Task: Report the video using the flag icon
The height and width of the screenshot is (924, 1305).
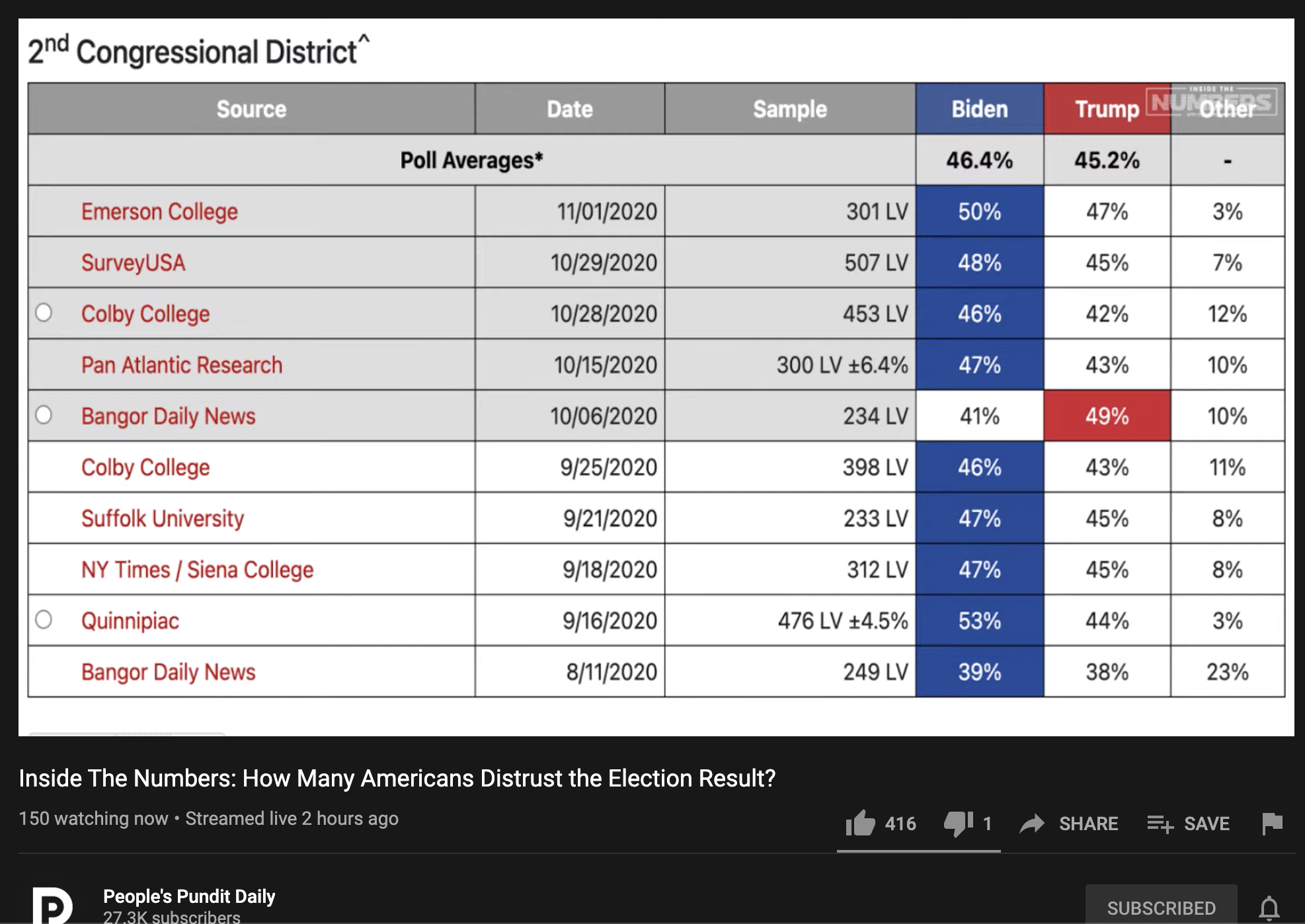Action: click(1272, 824)
